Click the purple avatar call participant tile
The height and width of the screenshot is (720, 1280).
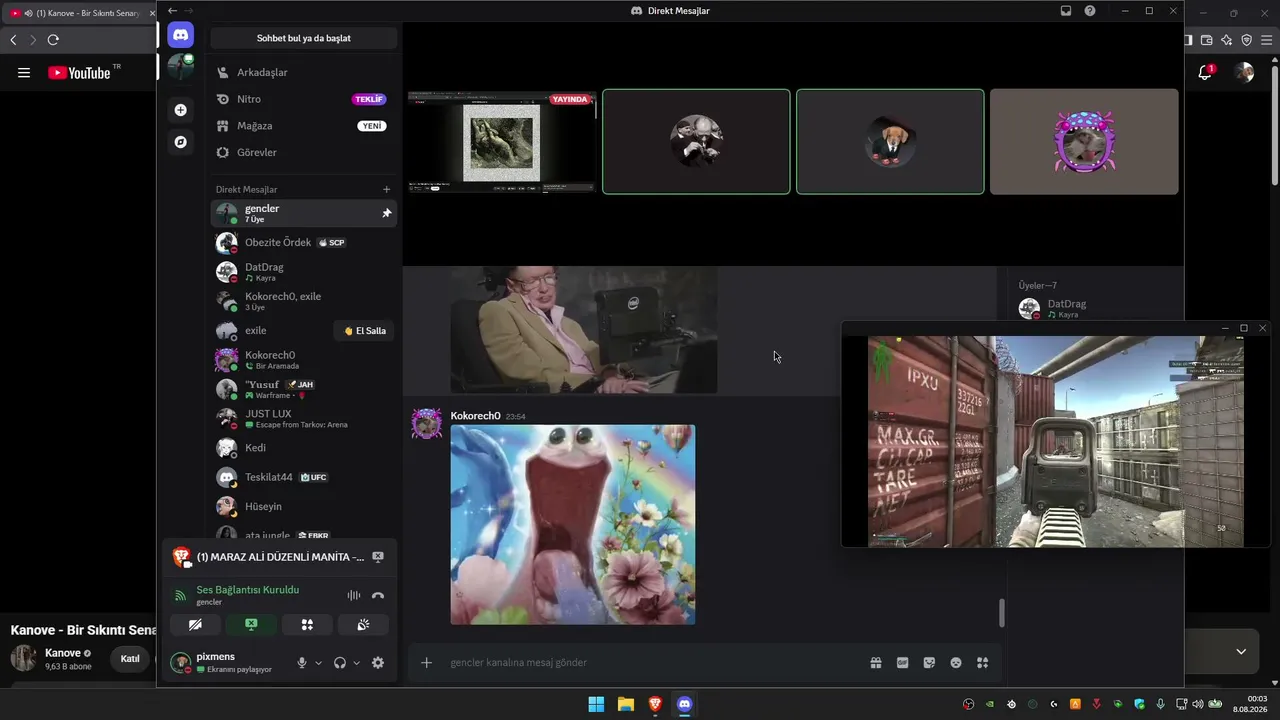tap(1084, 141)
